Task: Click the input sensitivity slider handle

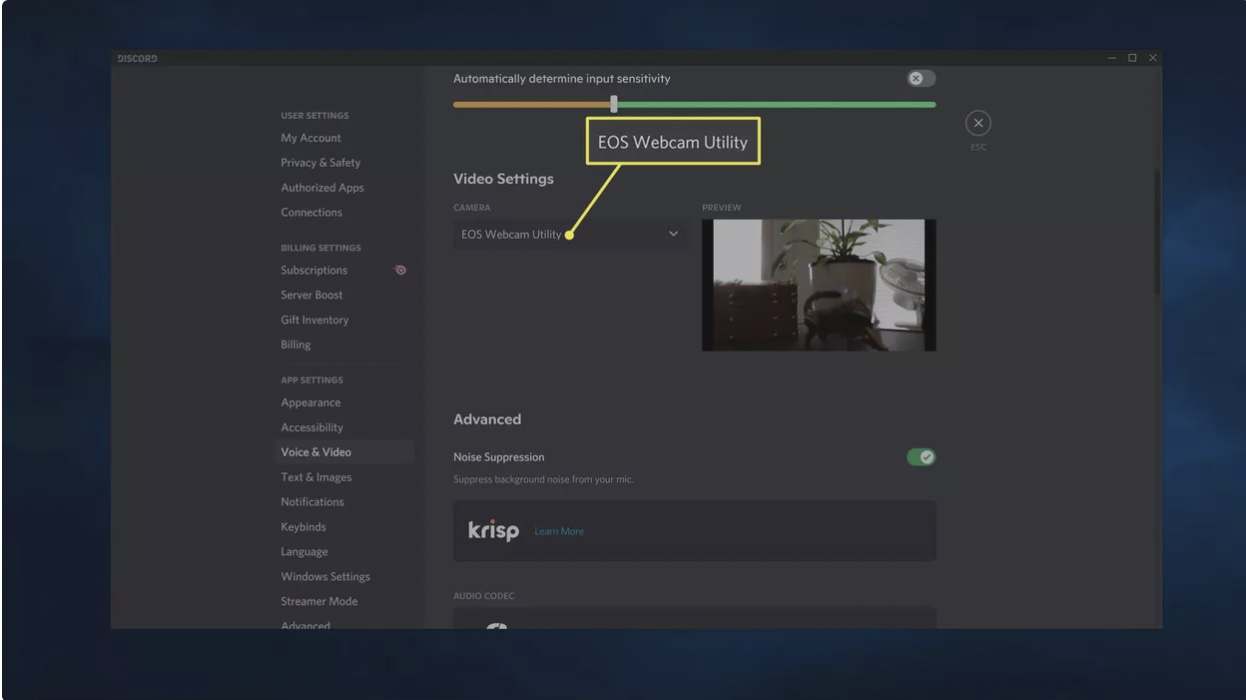Action: coord(614,104)
